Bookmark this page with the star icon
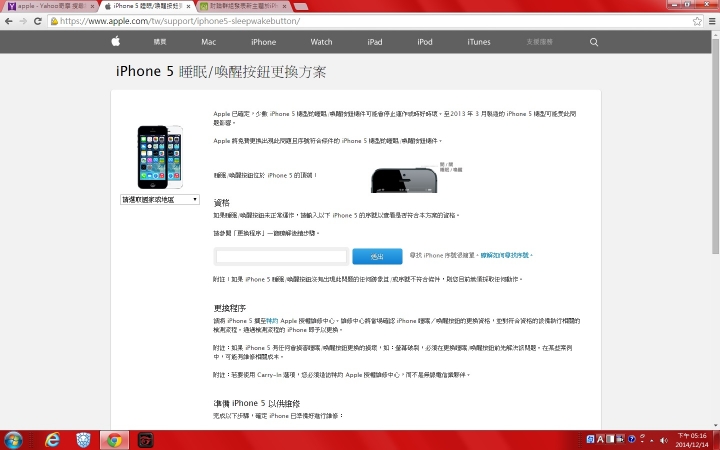The height and width of the screenshot is (450, 720). coord(697,21)
